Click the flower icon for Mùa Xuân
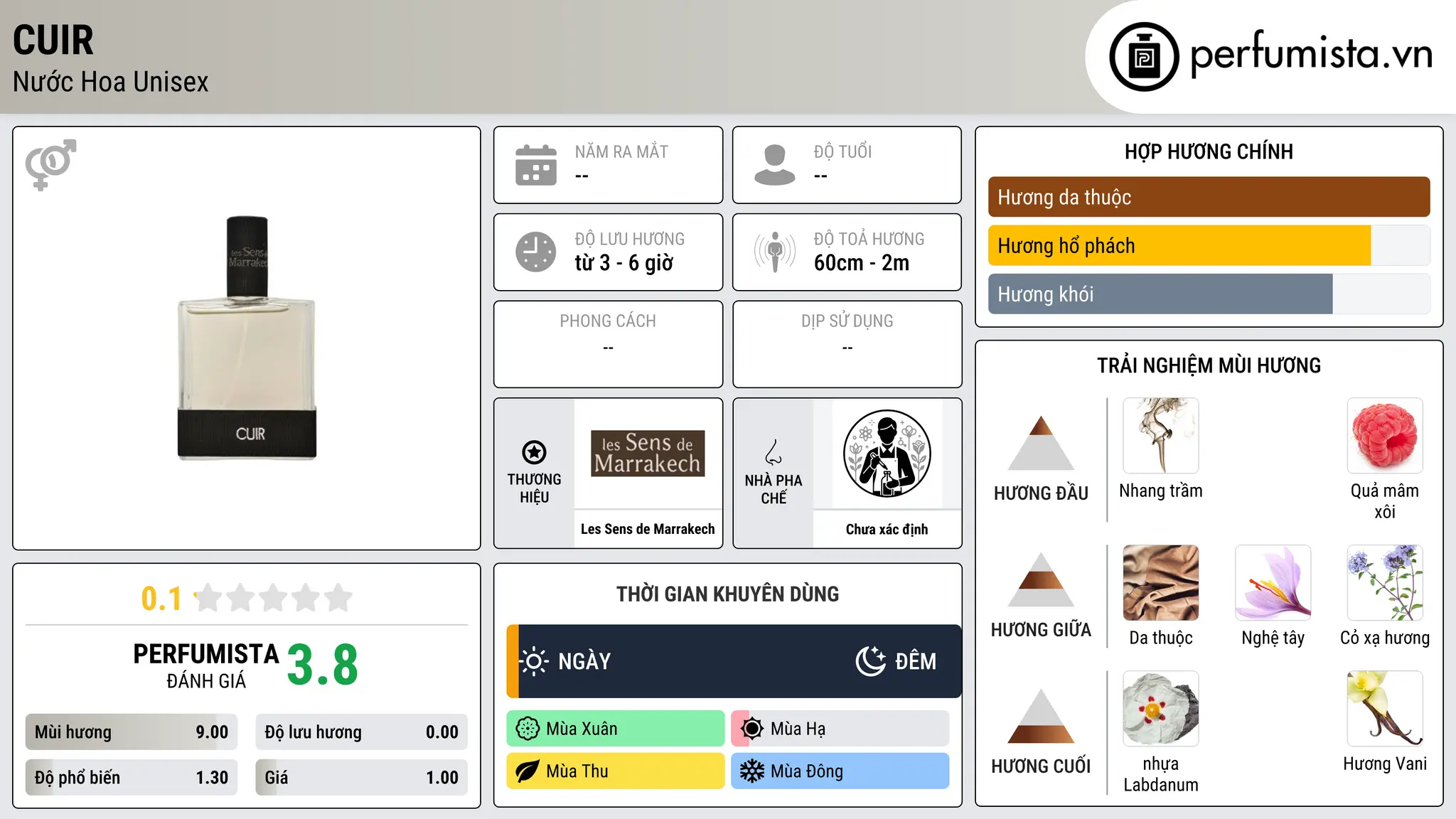Viewport: 1456px width, 819px height. [528, 729]
